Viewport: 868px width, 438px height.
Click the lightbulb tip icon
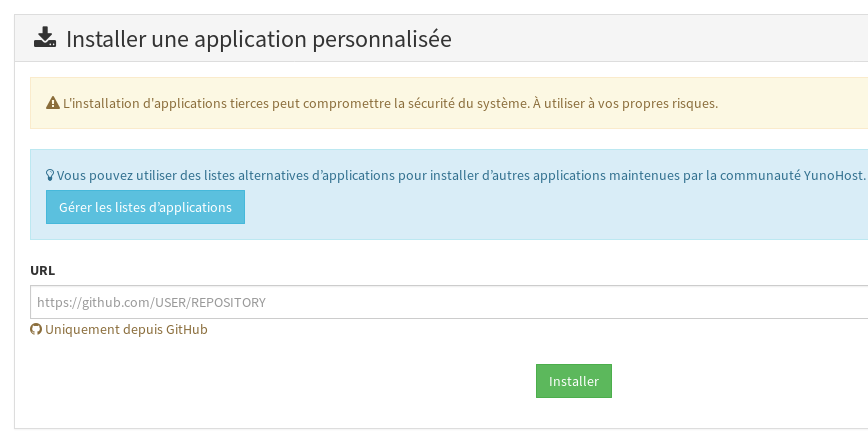coord(50,175)
